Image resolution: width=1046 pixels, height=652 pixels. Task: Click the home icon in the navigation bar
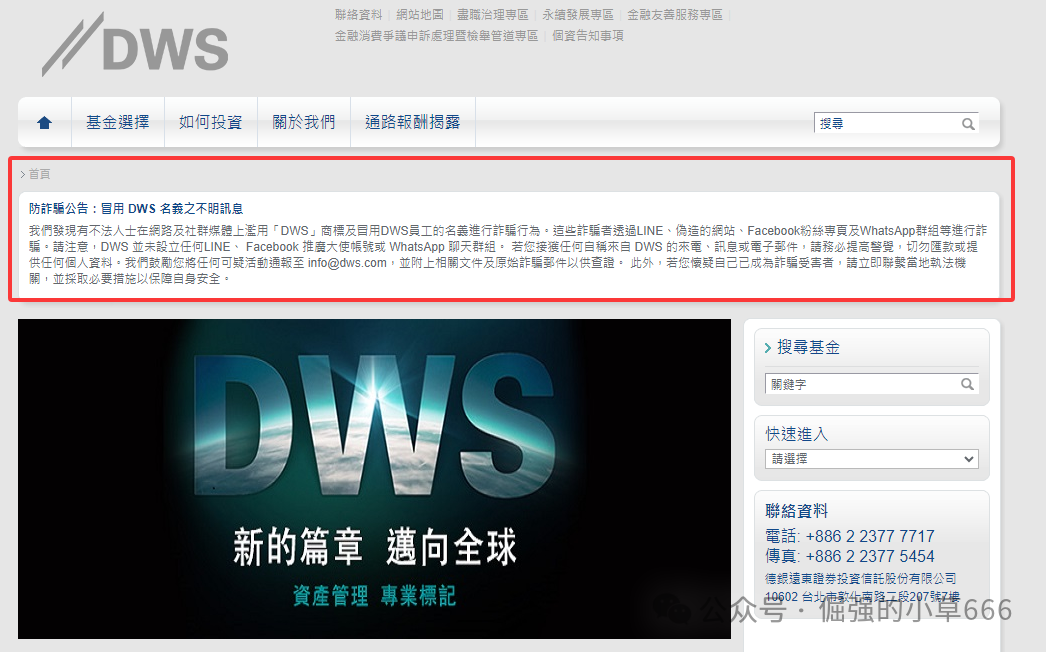44,122
